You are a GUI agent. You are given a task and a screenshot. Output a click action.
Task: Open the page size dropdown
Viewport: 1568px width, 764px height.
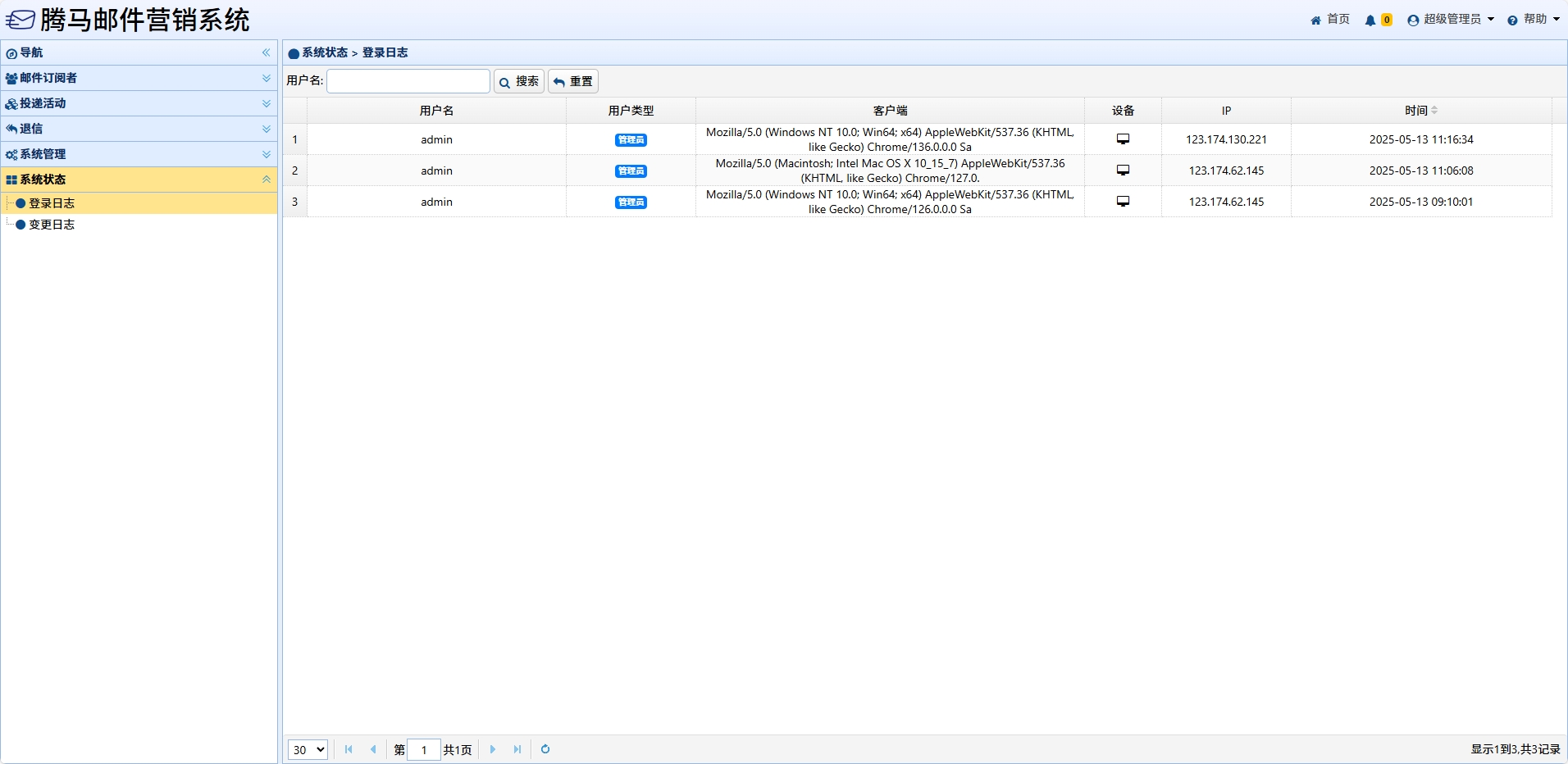pos(308,749)
